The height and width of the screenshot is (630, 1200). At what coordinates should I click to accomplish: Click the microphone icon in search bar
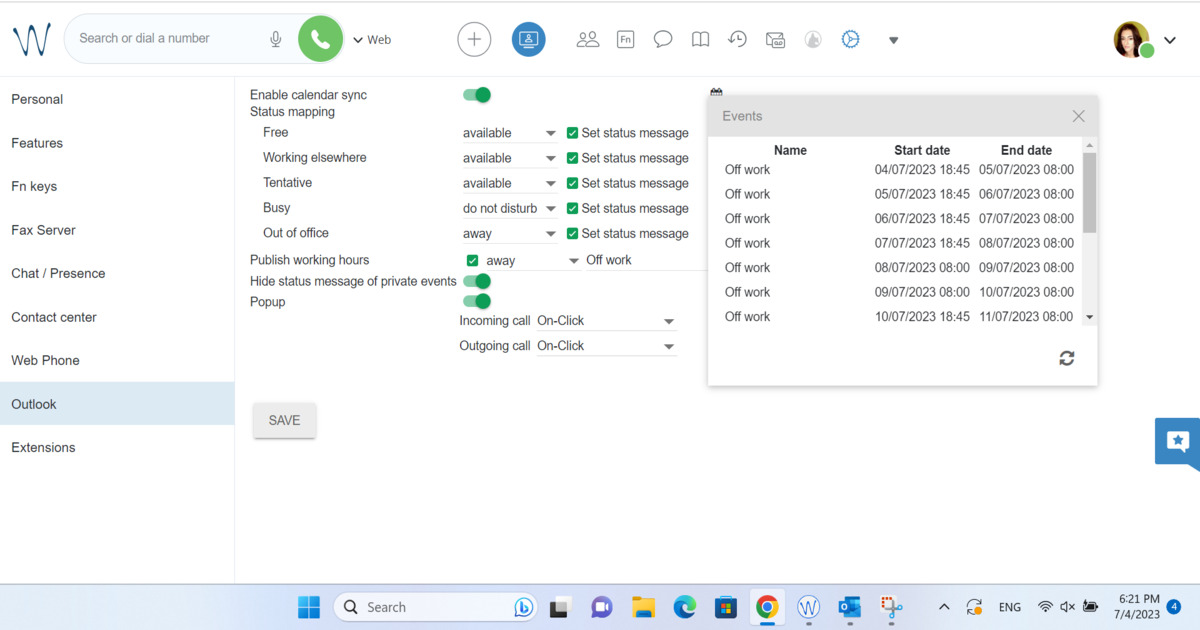coord(276,39)
